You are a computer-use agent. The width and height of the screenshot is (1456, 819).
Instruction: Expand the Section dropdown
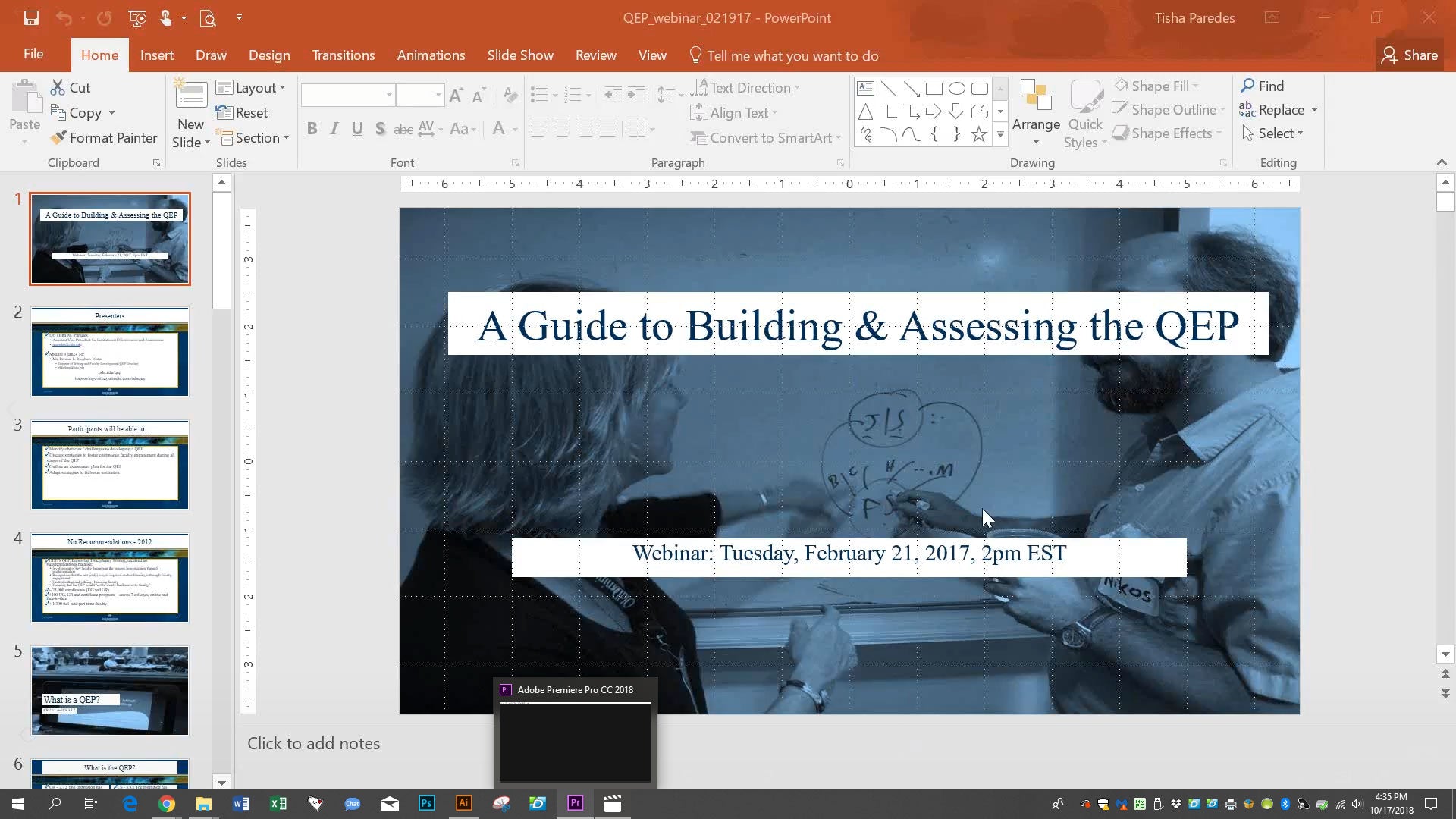(253, 138)
